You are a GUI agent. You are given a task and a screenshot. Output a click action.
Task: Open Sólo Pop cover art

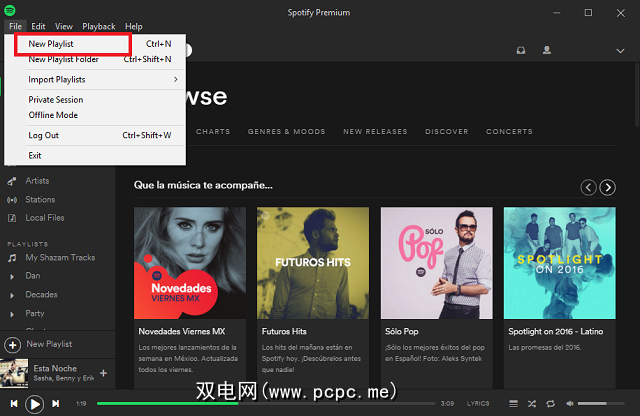click(436, 263)
